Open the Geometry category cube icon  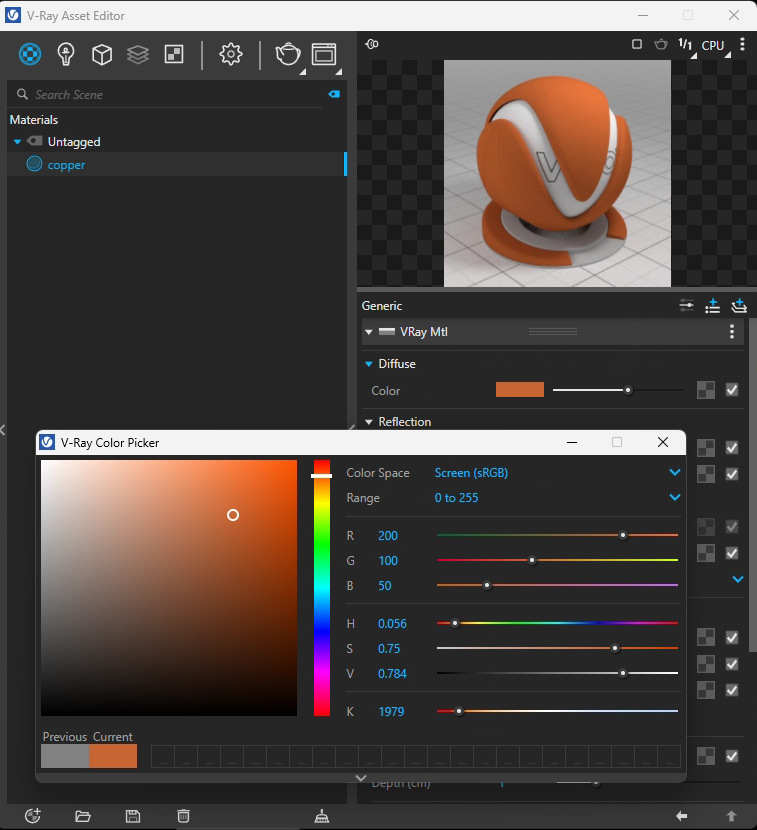point(102,54)
